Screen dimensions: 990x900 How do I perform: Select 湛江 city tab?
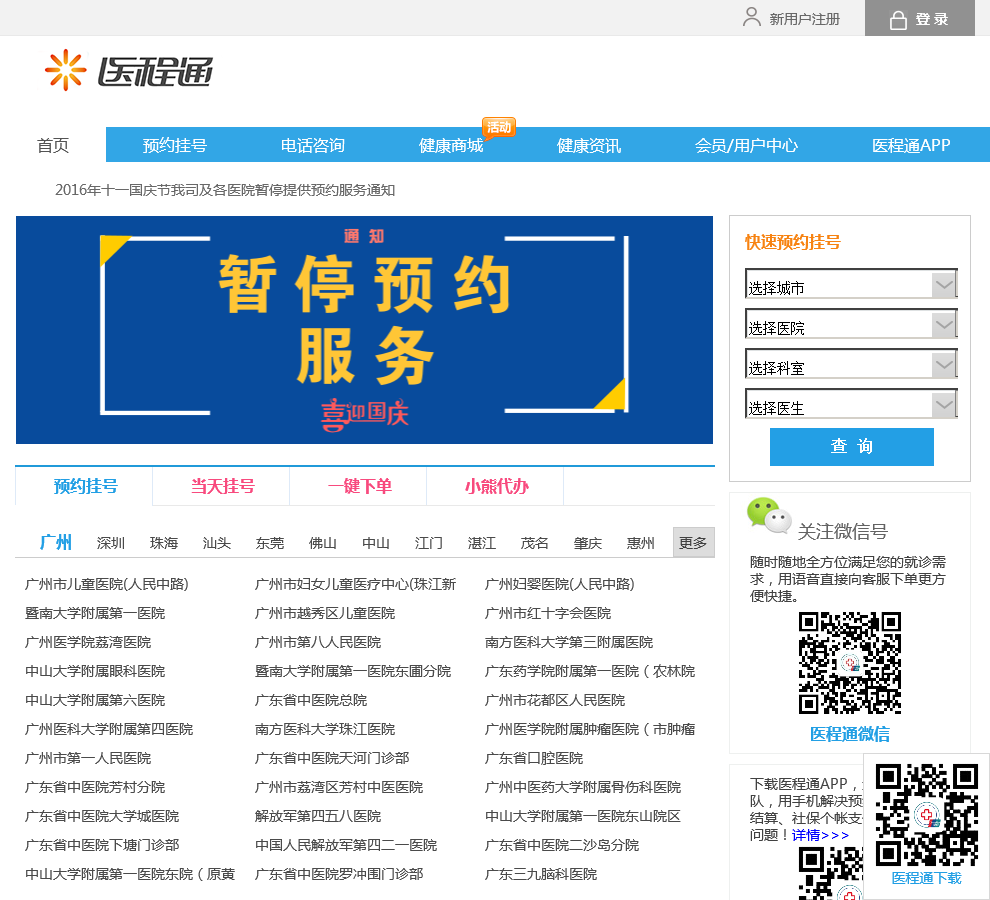click(482, 543)
